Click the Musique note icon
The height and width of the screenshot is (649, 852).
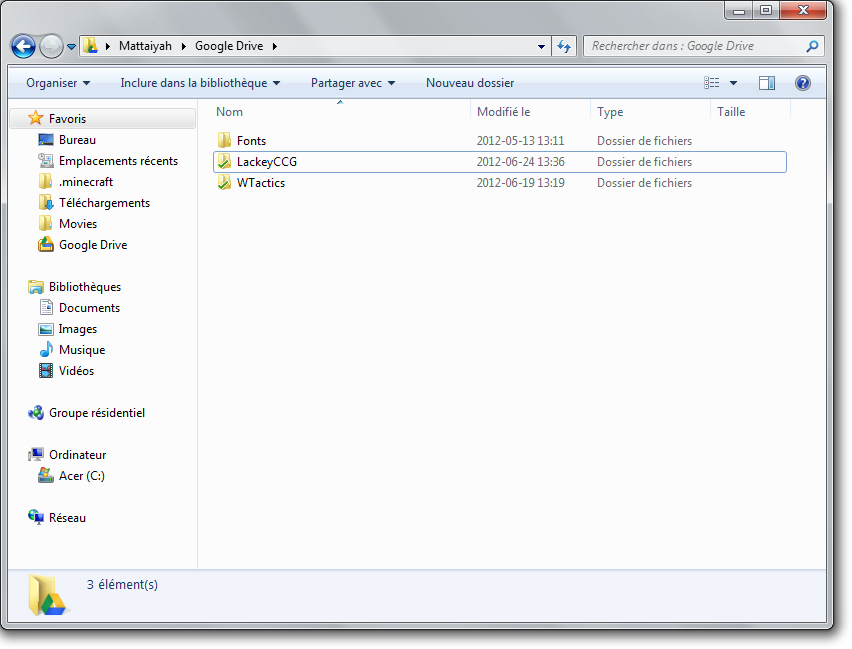coord(46,350)
